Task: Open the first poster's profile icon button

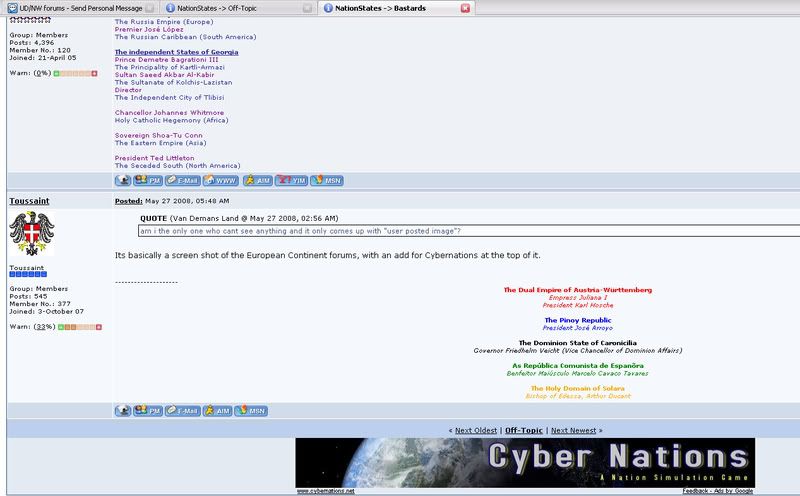Action: 125,180
